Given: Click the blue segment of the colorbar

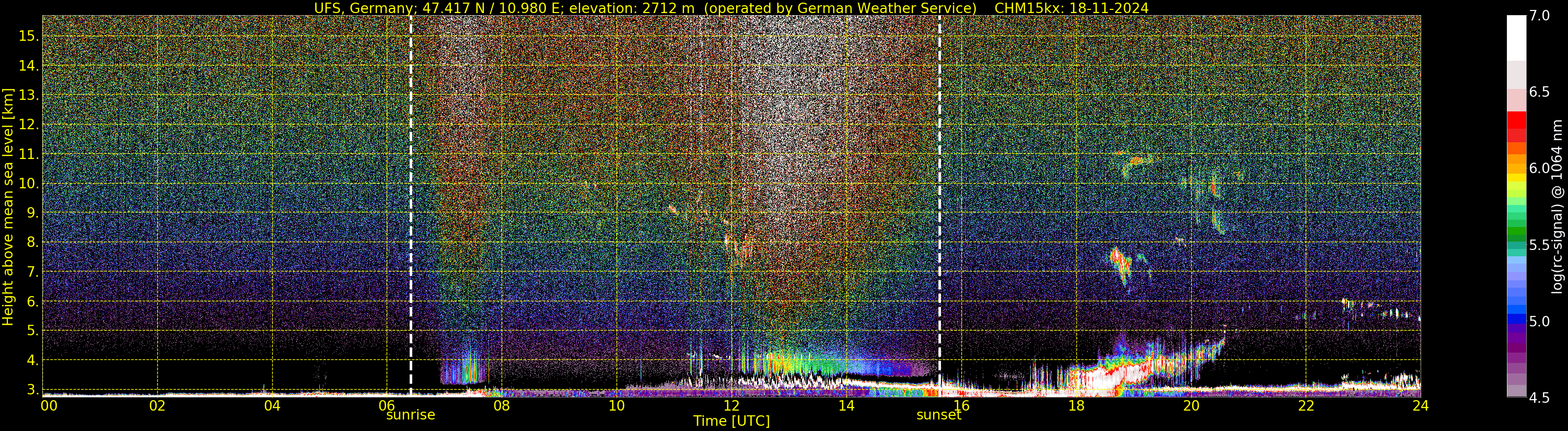Looking at the screenshot, I should (x=1516, y=318).
